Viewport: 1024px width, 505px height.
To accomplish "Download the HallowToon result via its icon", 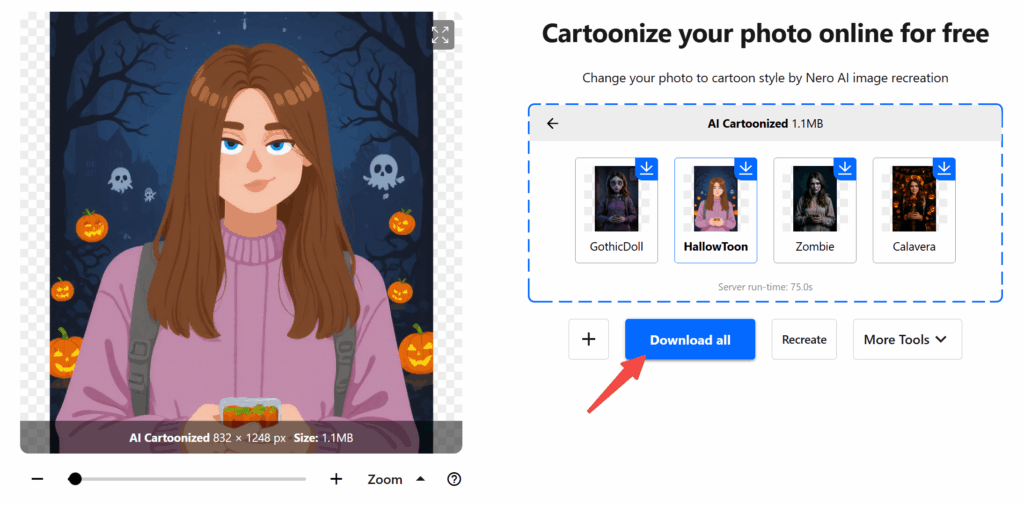I will pos(745,168).
